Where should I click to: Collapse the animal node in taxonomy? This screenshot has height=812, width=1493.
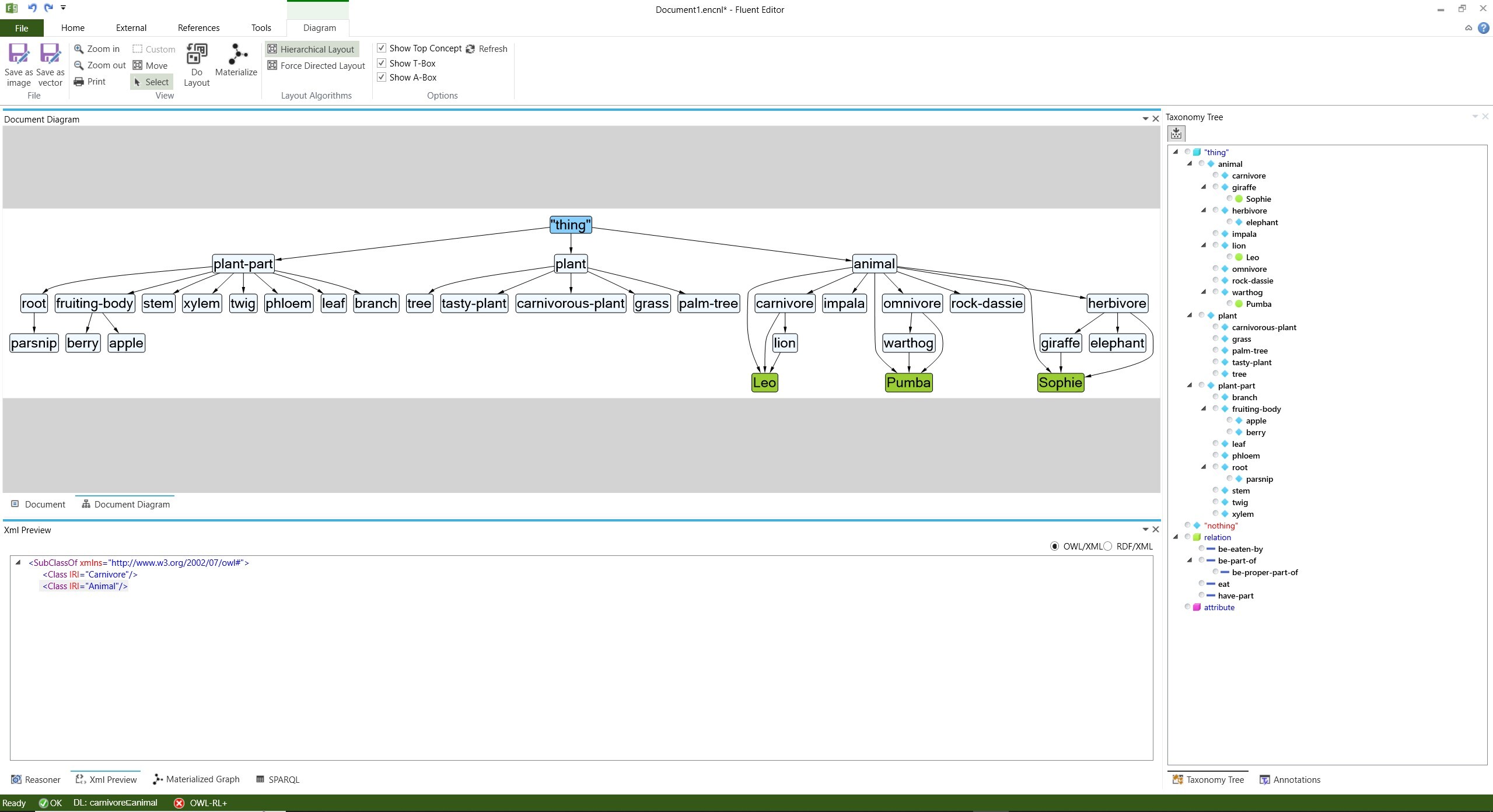pyautogui.click(x=1190, y=164)
